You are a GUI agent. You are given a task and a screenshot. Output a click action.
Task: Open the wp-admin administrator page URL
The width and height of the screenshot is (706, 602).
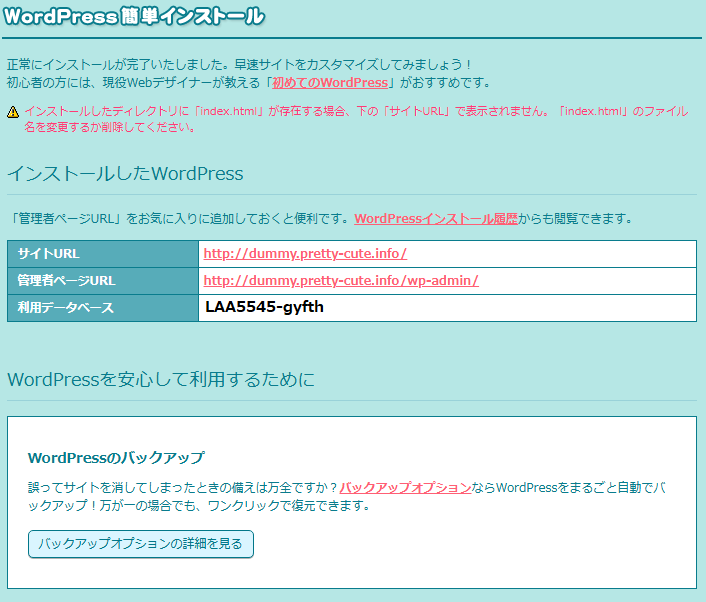(x=341, y=281)
